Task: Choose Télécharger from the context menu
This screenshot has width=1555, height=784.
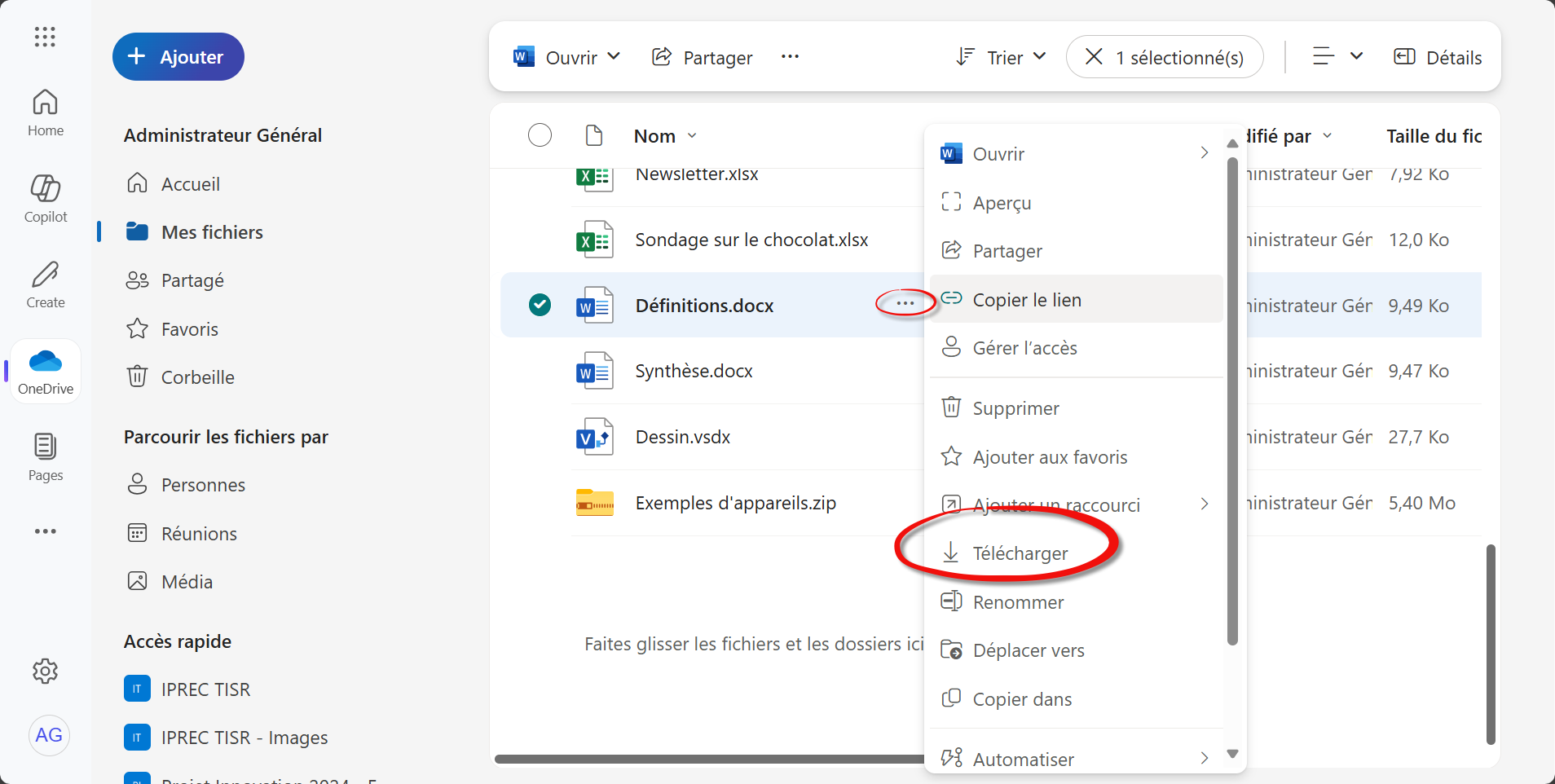Action: pyautogui.click(x=1020, y=553)
